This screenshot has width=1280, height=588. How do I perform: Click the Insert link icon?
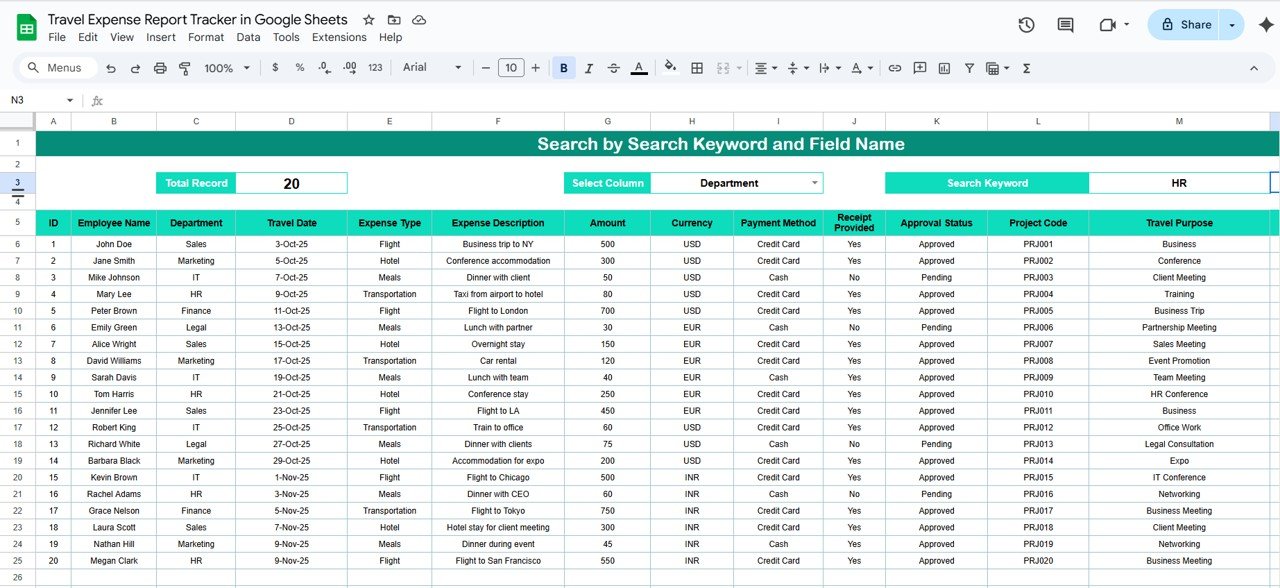pyautogui.click(x=894, y=68)
